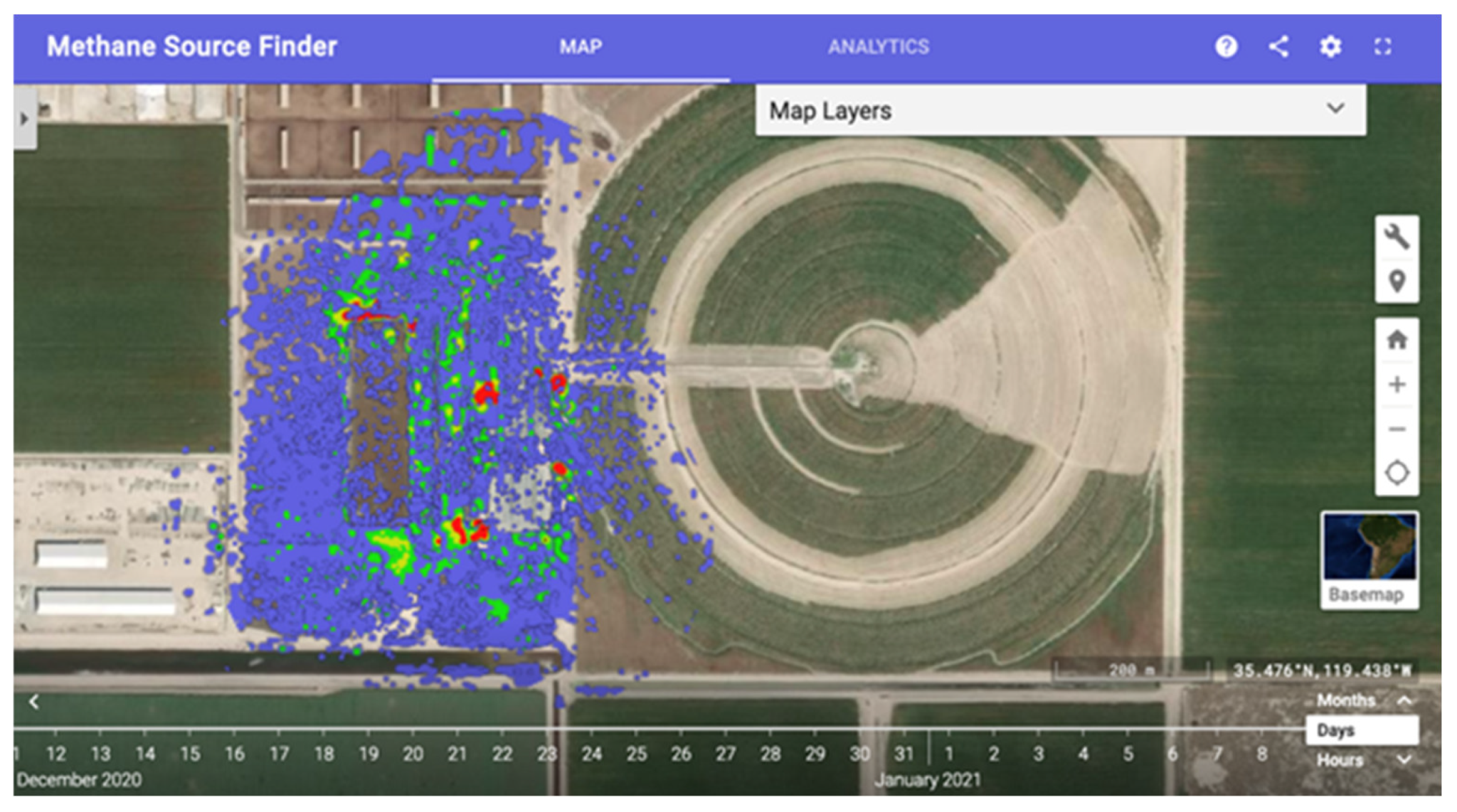Expand the Map Layers panel
The width and height of the screenshot is (1457, 812).
[x=1336, y=110]
